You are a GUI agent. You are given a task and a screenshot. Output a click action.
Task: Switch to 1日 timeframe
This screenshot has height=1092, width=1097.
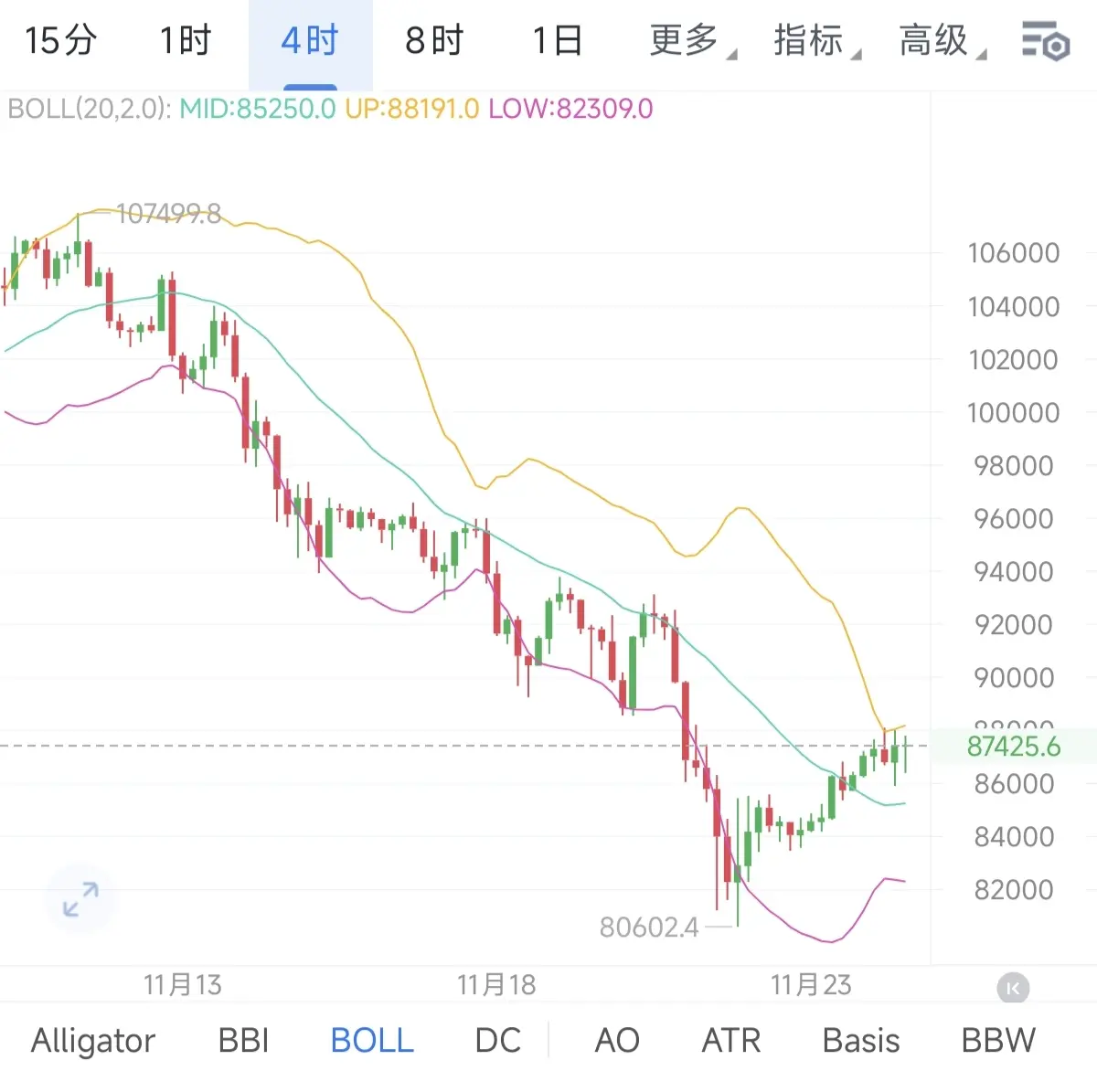tap(558, 41)
